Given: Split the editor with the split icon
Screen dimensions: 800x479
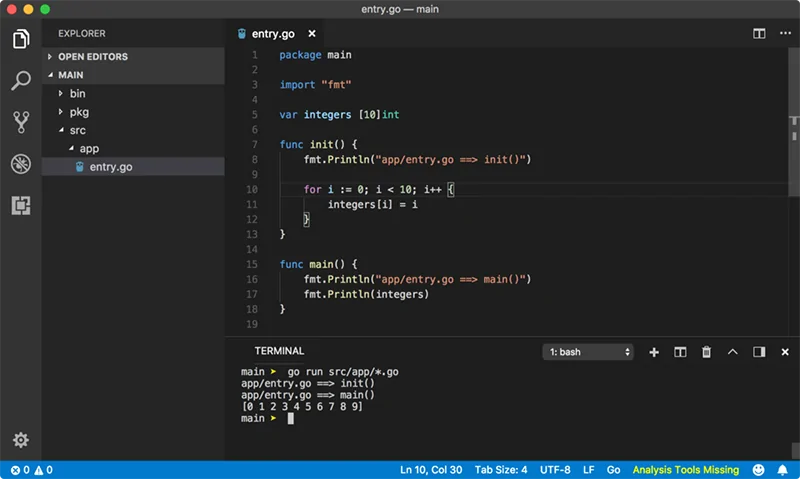Looking at the screenshot, I should pyautogui.click(x=759, y=33).
